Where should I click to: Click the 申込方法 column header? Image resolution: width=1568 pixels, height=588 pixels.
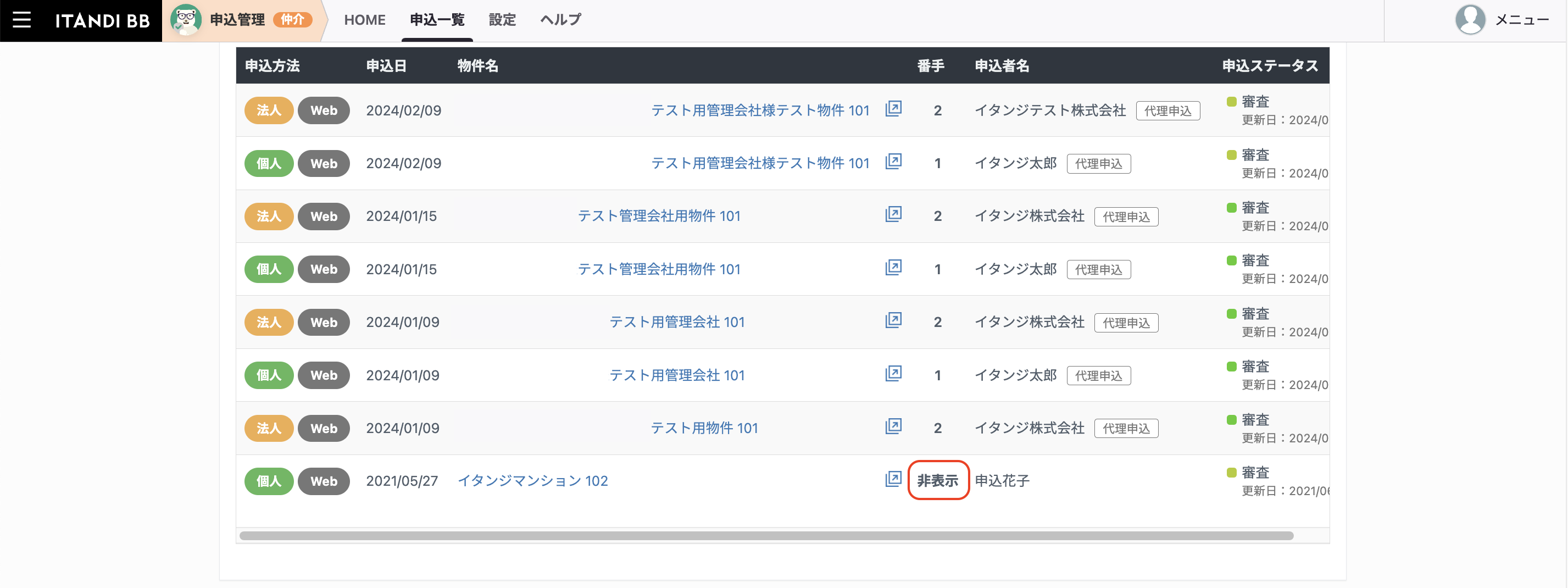point(272,66)
